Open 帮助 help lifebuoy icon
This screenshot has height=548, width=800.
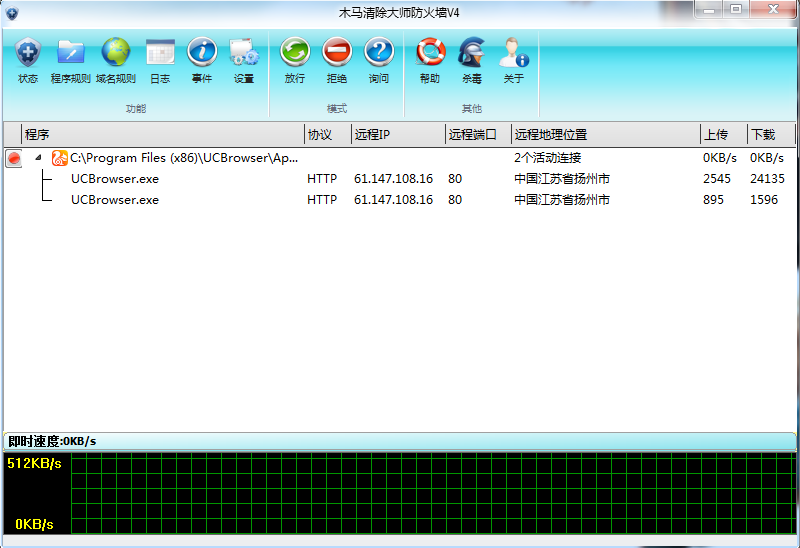coord(430,60)
